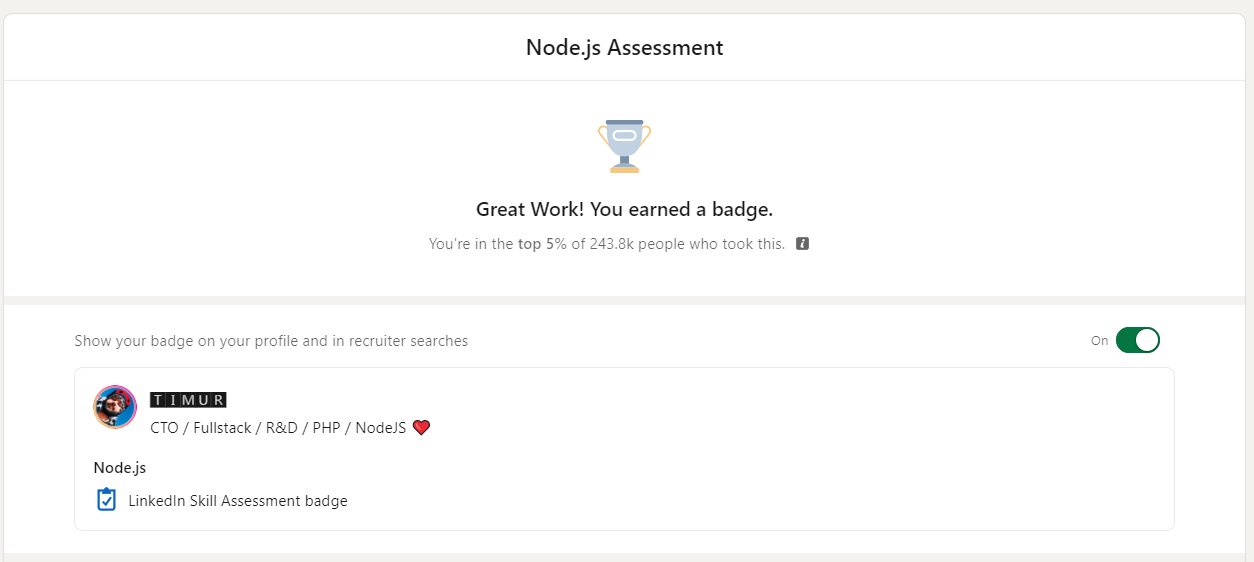Screen dimensions: 1254x562
Task: Click the TIMUR profile name
Action: (x=188, y=400)
